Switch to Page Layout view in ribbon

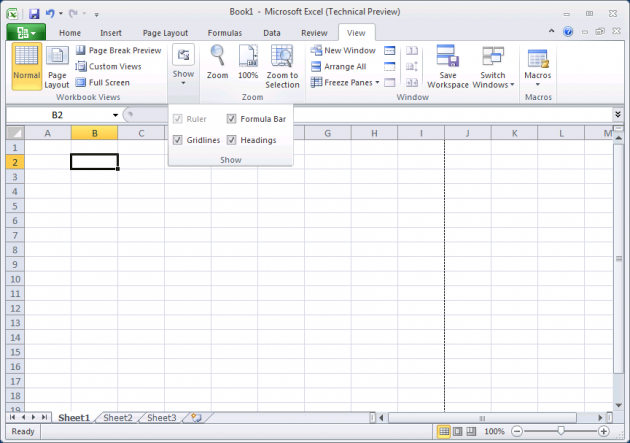coord(57,67)
